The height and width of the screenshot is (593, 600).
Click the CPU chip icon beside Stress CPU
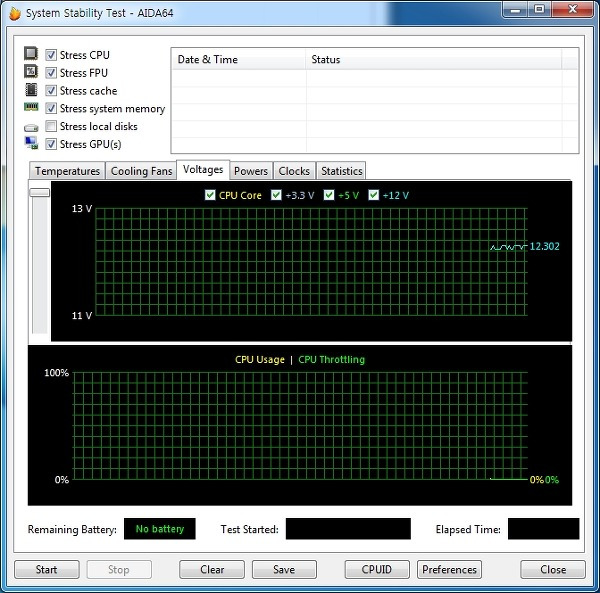pos(31,54)
